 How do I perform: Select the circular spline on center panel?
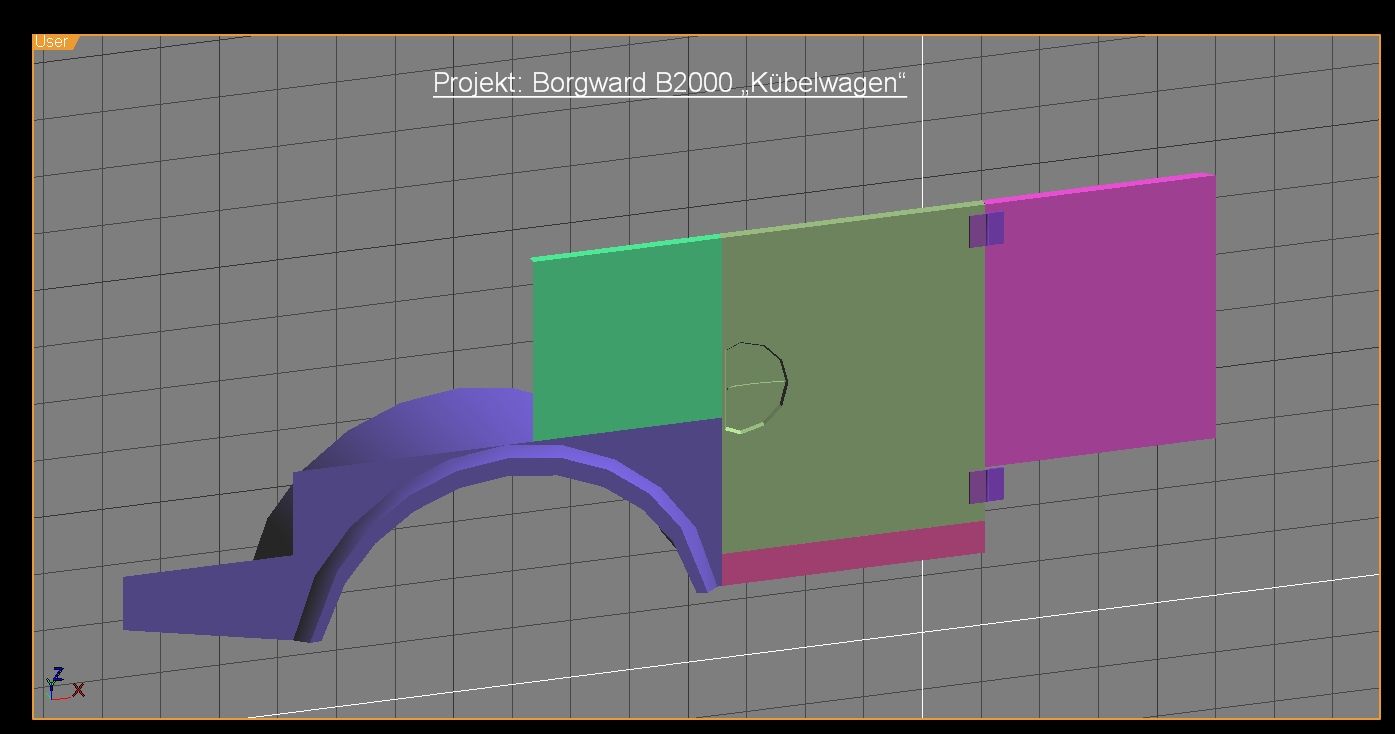pyautogui.click(x=756, y=387)
